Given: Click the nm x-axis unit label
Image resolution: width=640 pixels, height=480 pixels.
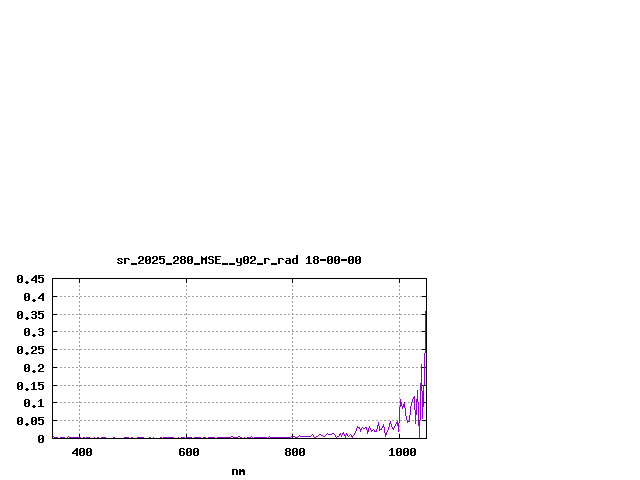Looking at the screenshot, I should [238, 471].
